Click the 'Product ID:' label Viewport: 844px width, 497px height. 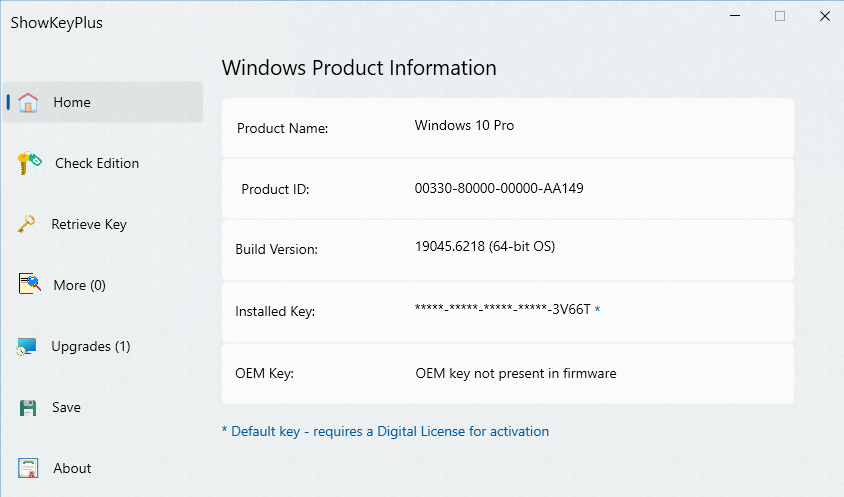(x=275, y=189)
